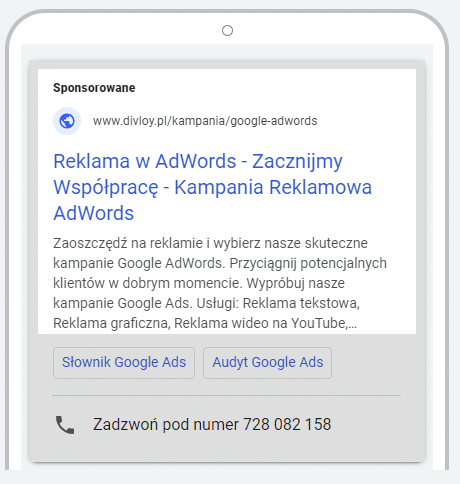Select the 'Audyt Google Ads' sitelink button
This screenshot has width=460, height=484.
268,363
